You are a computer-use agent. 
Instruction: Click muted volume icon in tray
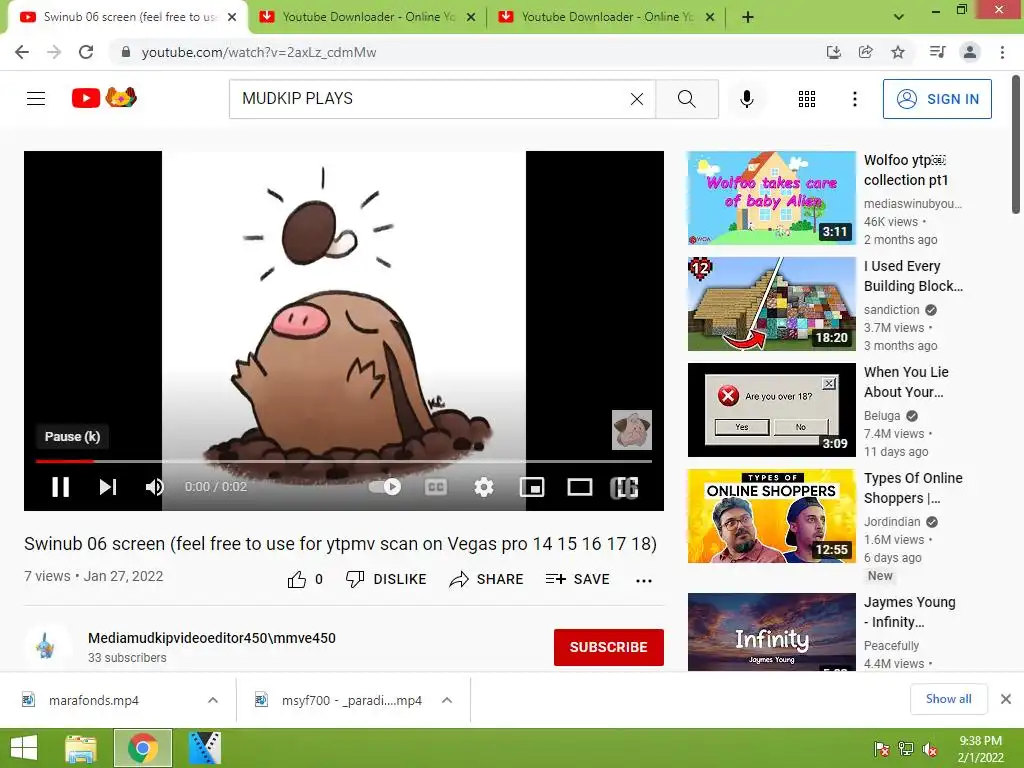point(930,749)
